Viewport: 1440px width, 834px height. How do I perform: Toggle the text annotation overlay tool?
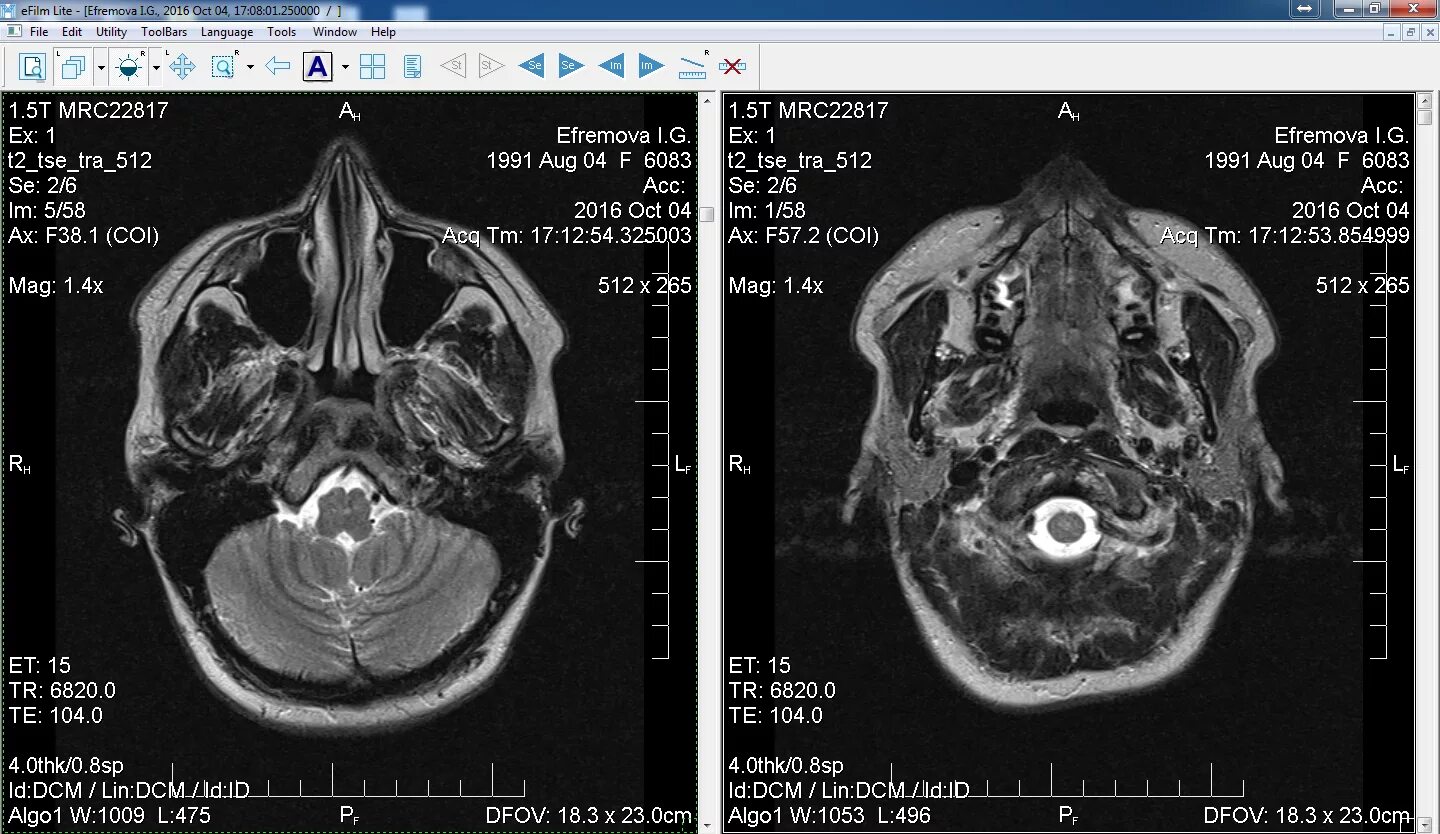click(317, 67)
